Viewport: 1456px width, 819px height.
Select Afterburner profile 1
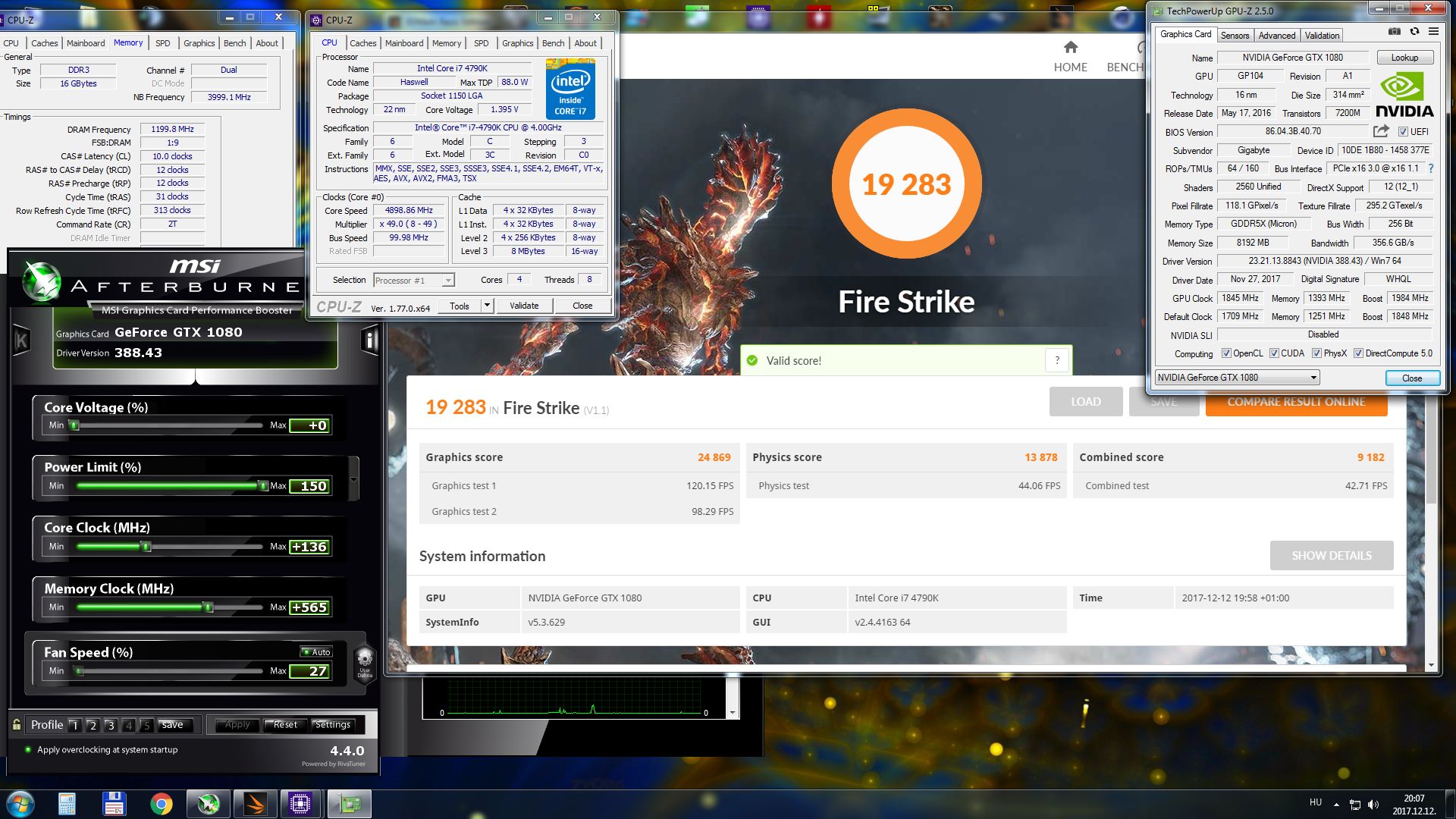pos(75,725)
